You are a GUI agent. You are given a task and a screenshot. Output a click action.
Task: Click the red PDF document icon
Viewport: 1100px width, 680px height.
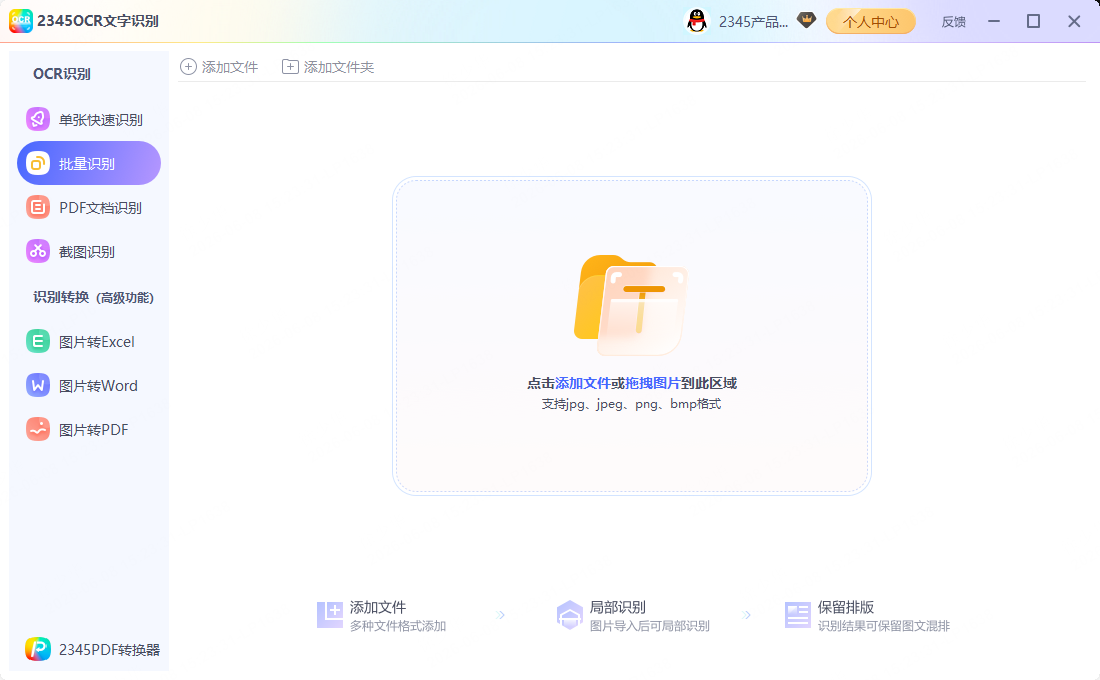click(38, 208)
